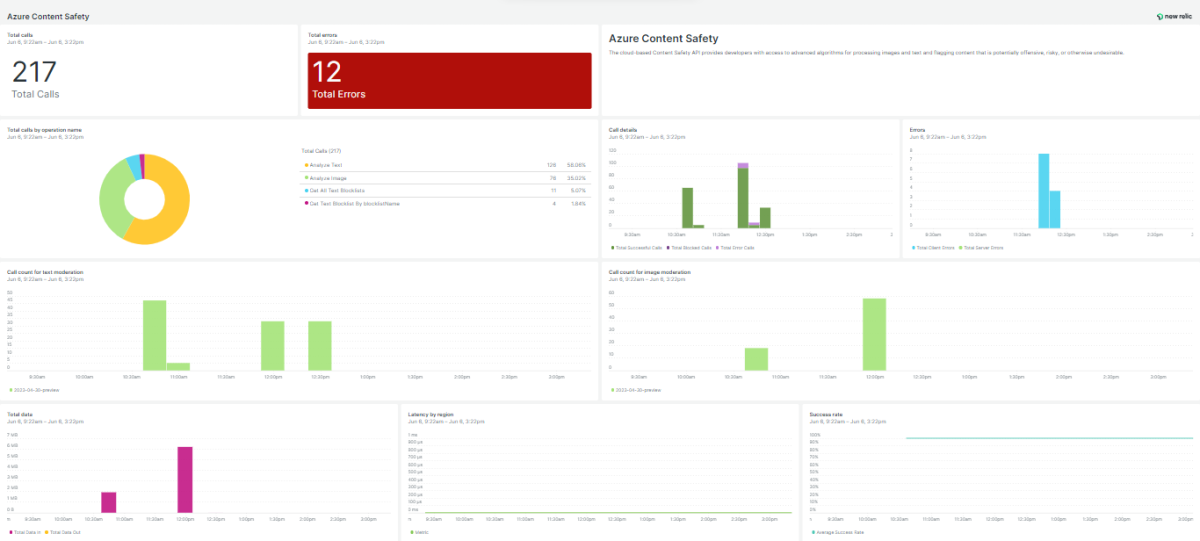
Task: Click the tallest bar in Call details
Action: [x=743, y=194]
